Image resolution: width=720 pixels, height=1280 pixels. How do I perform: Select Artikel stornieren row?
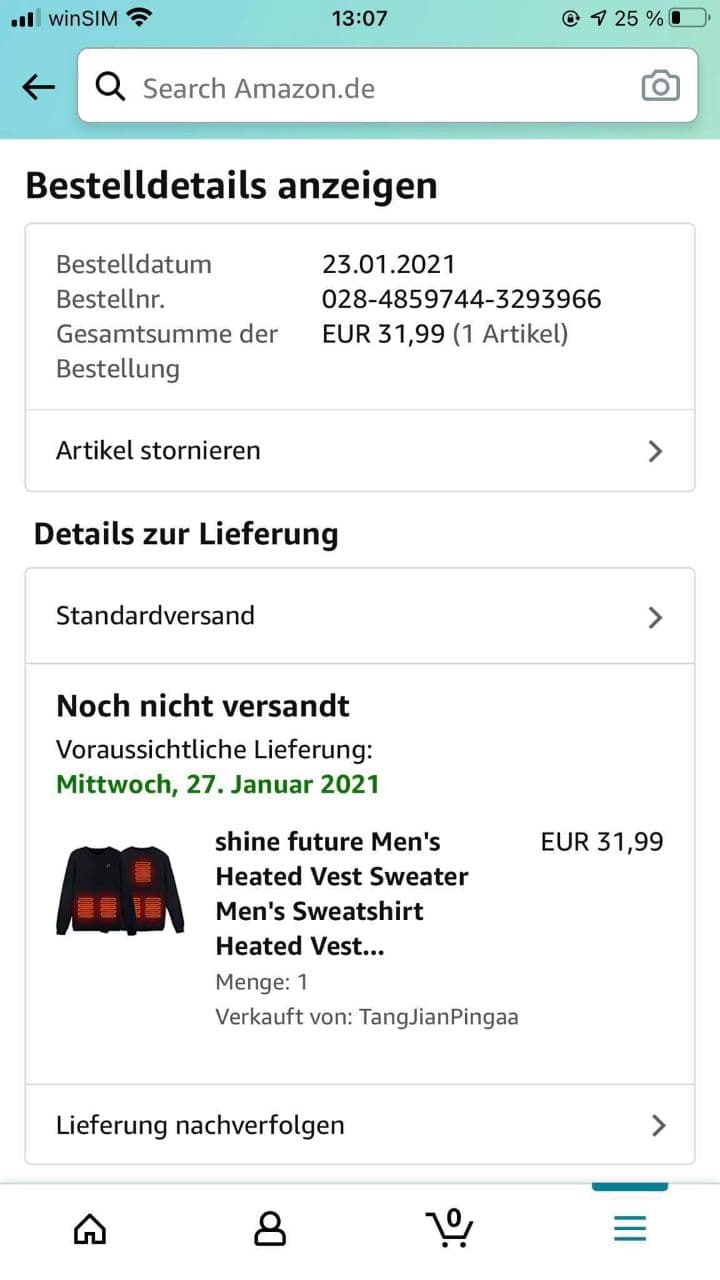click(x=300, y=451)
